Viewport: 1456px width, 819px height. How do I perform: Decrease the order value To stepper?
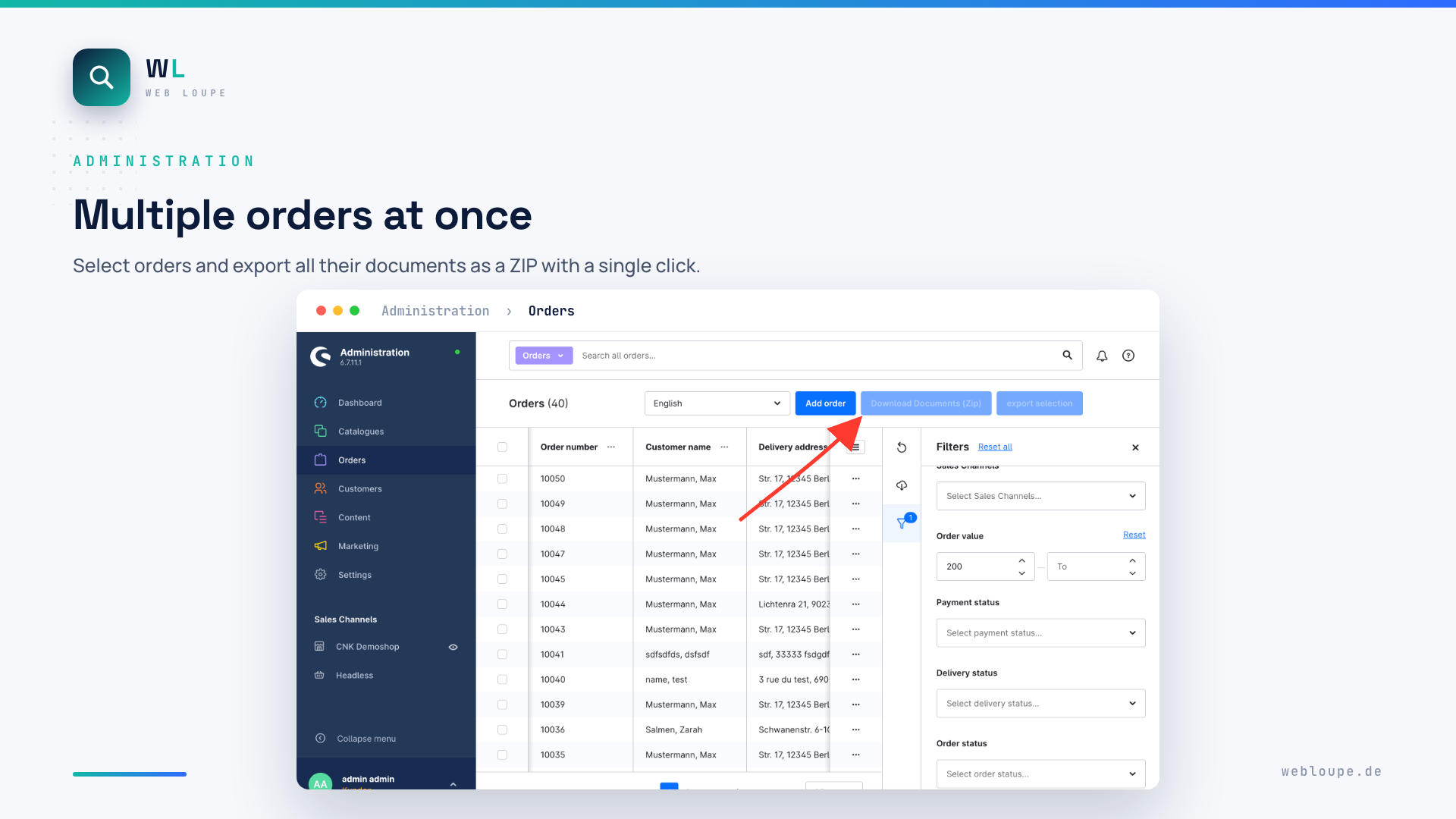[1132, 573]
